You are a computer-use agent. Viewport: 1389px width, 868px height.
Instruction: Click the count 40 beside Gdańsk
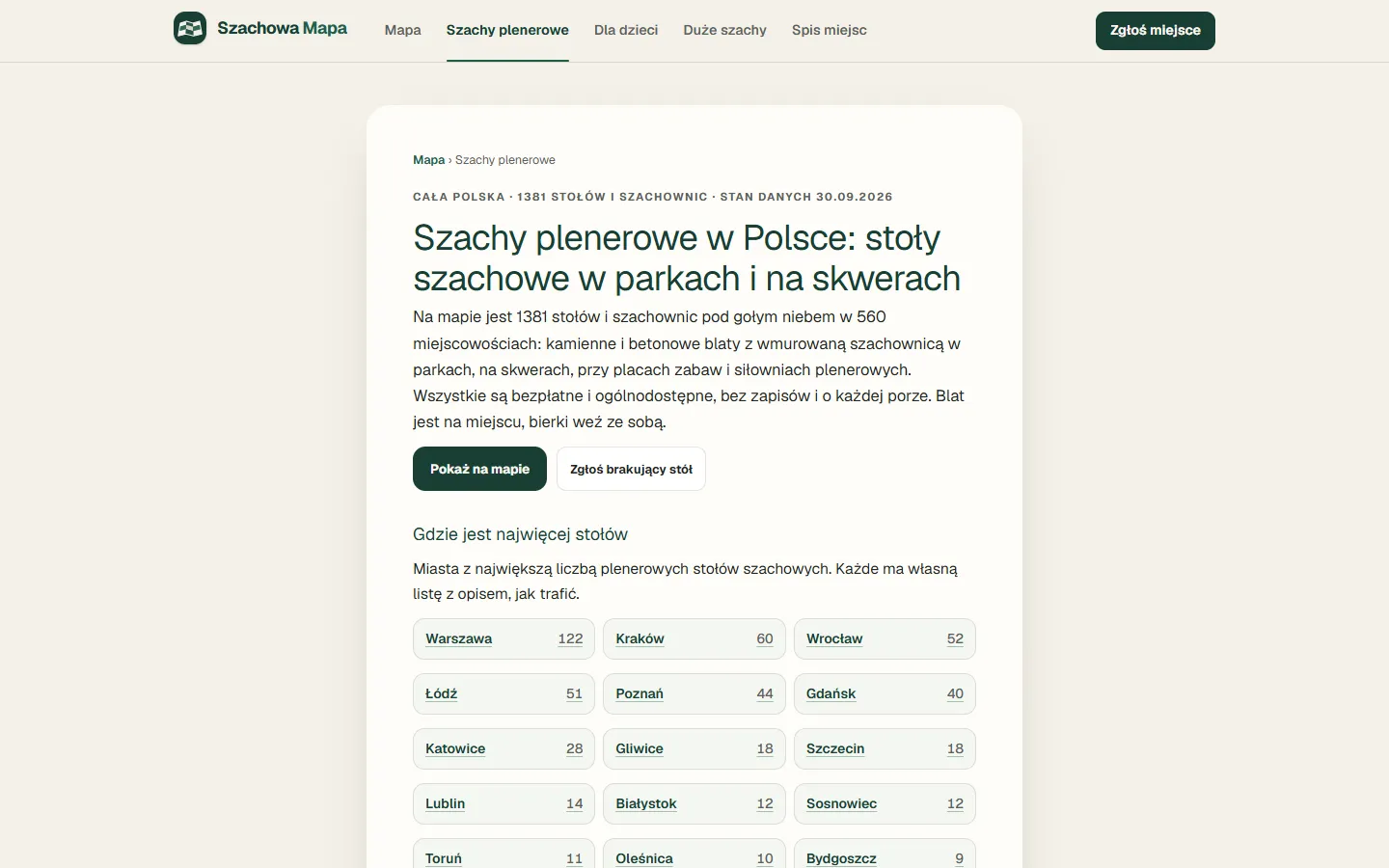coord(955,693)
